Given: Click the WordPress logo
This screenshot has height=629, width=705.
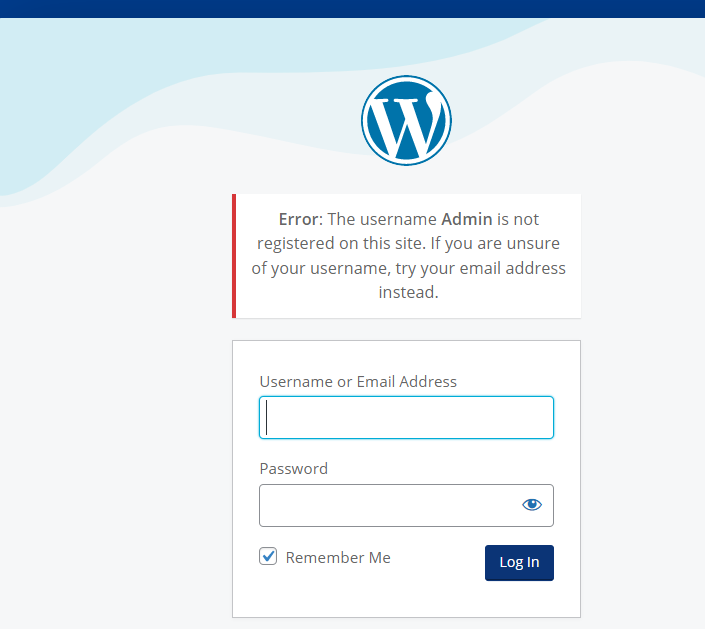Looking at the screenshot, I should pyautogui.click(x=406, y=120).
